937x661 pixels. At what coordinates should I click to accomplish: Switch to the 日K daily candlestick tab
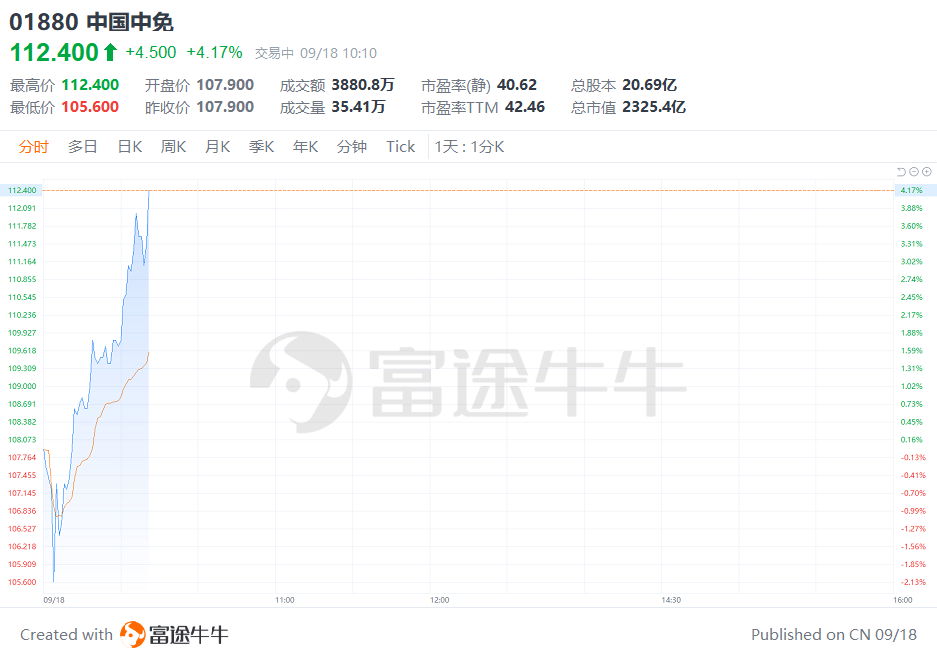pos(129,146)
